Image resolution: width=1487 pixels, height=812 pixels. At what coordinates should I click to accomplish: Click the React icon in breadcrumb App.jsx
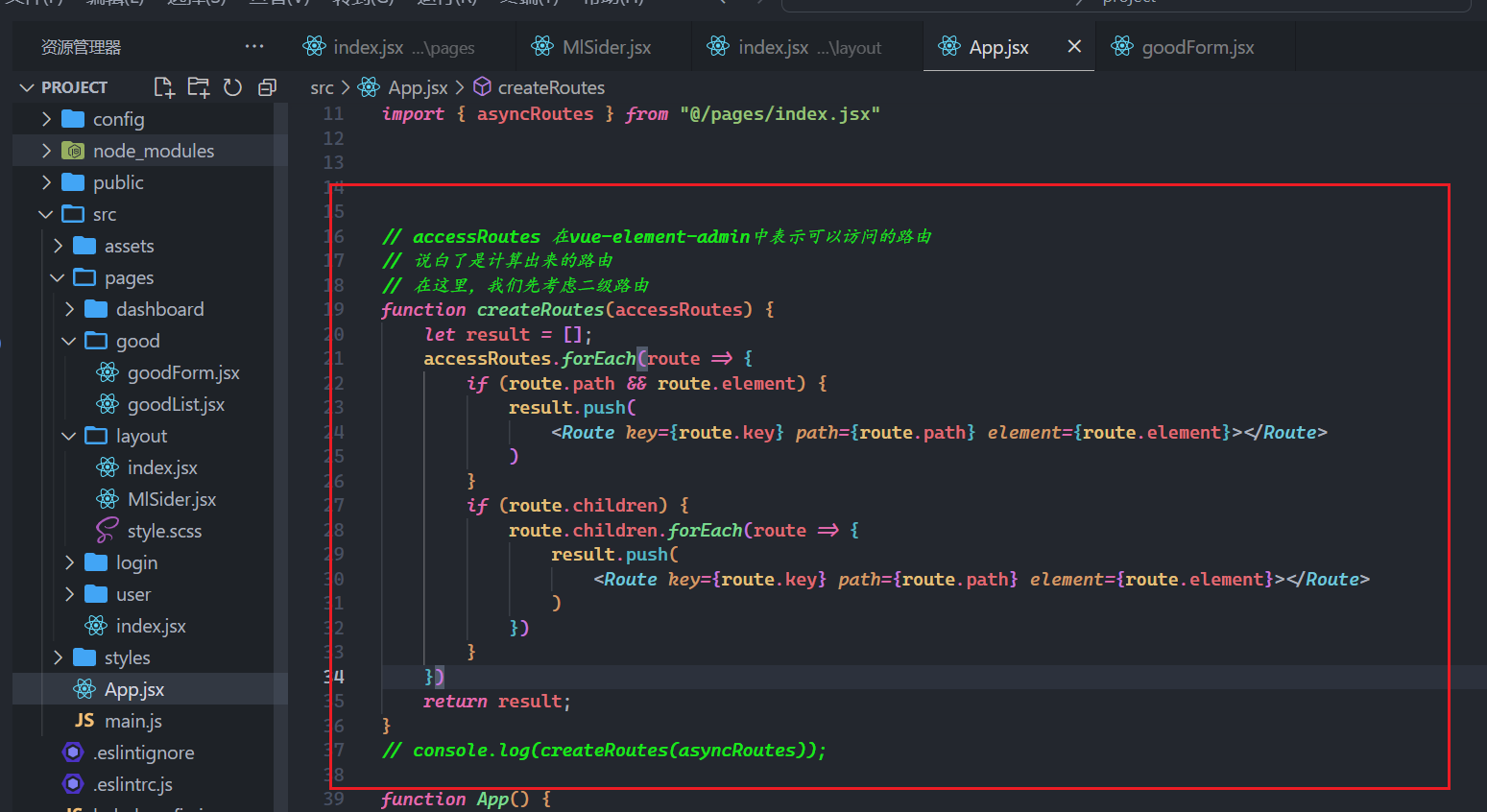pyautogui.click(x=369, y=87)
